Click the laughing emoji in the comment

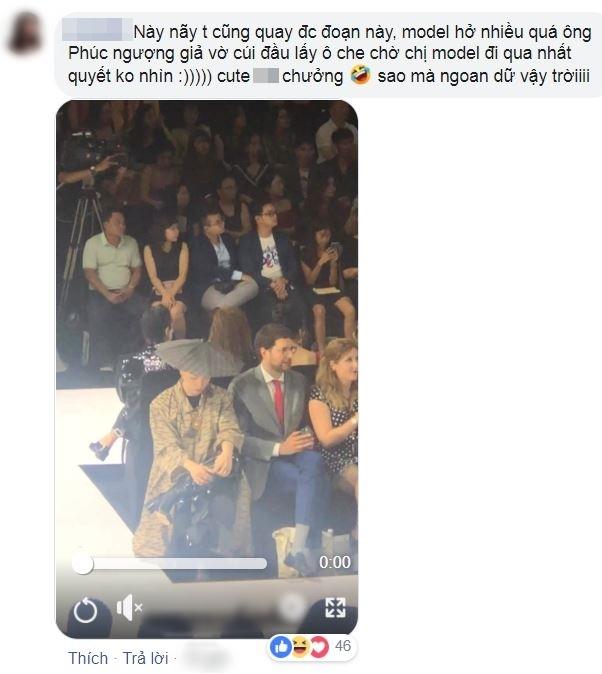coord(360,76)
